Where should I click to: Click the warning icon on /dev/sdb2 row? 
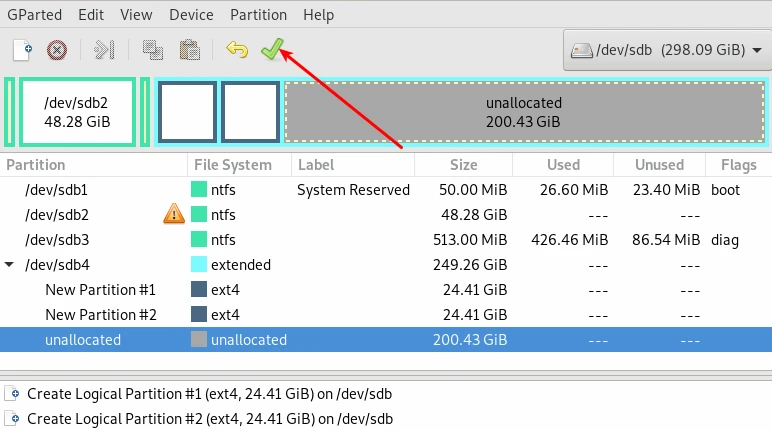[174, 214]
